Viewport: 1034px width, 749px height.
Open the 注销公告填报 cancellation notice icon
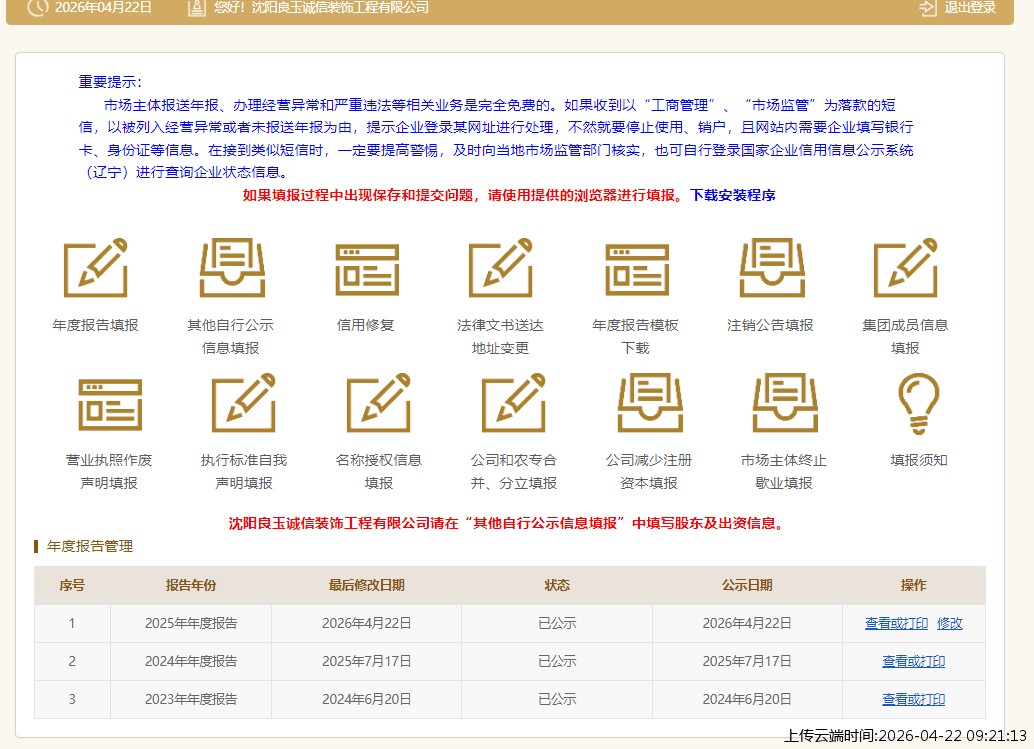(771, 268)
